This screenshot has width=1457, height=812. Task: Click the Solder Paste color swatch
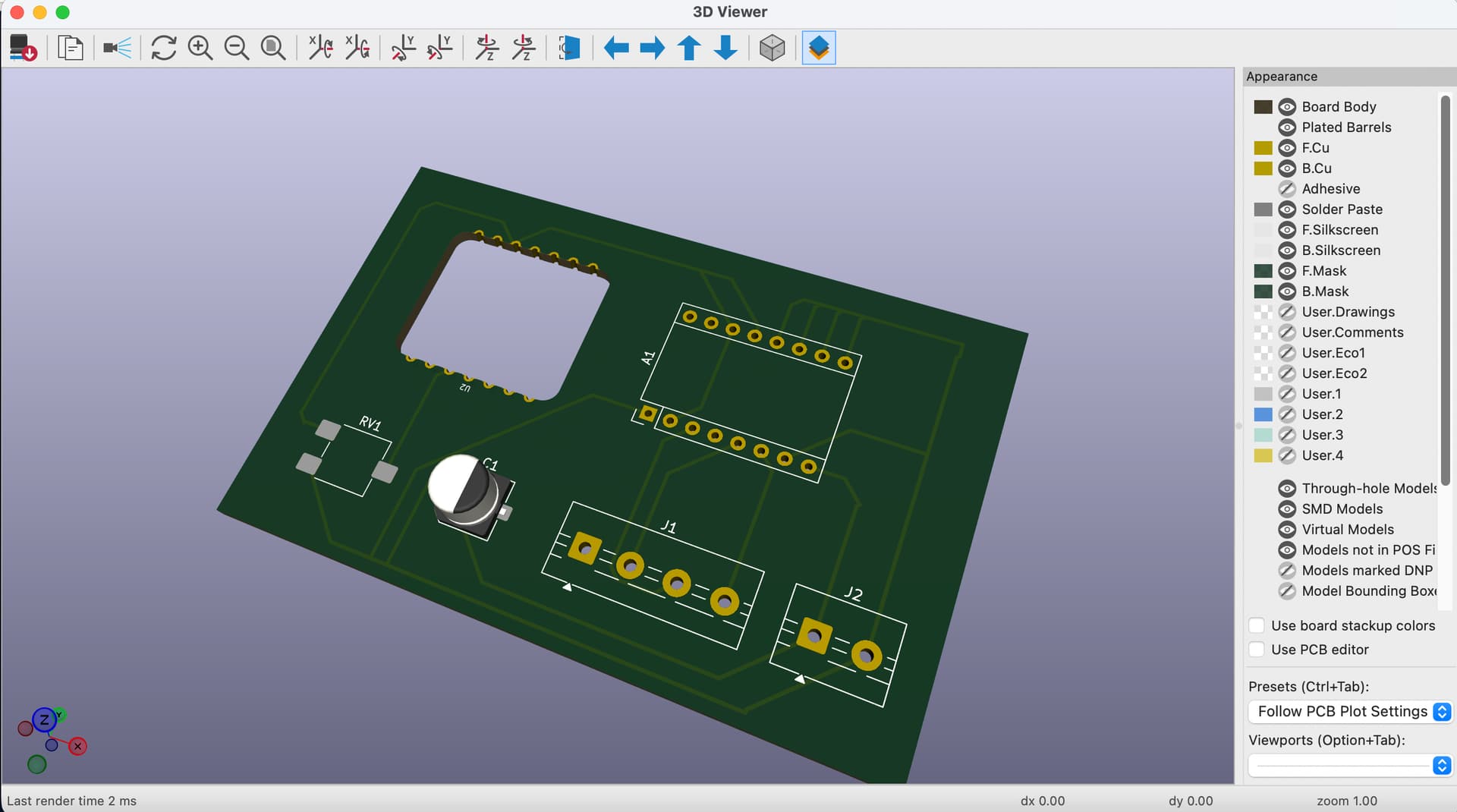click(x=1263, y=209)
